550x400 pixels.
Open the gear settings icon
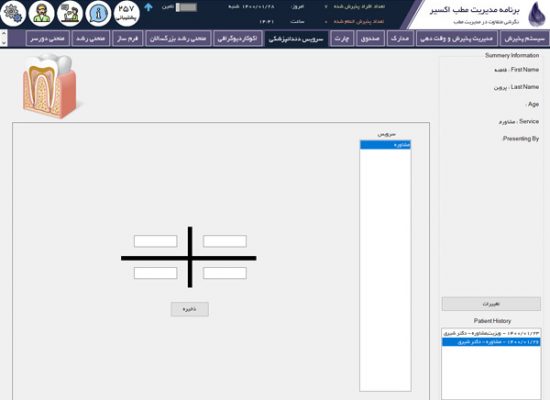coord(13,13)
